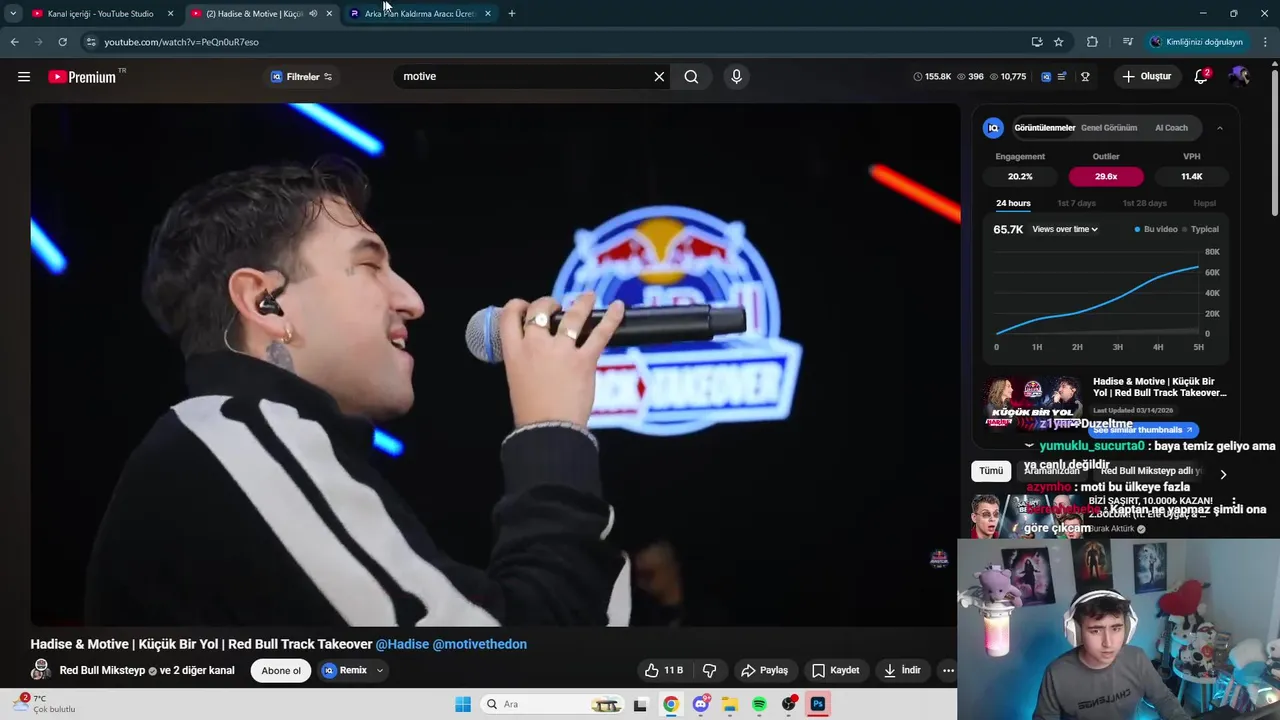Close the Hadise & Motive browser tab
The height and width of the screenshot is (720, 1280).
click(329, 14)
